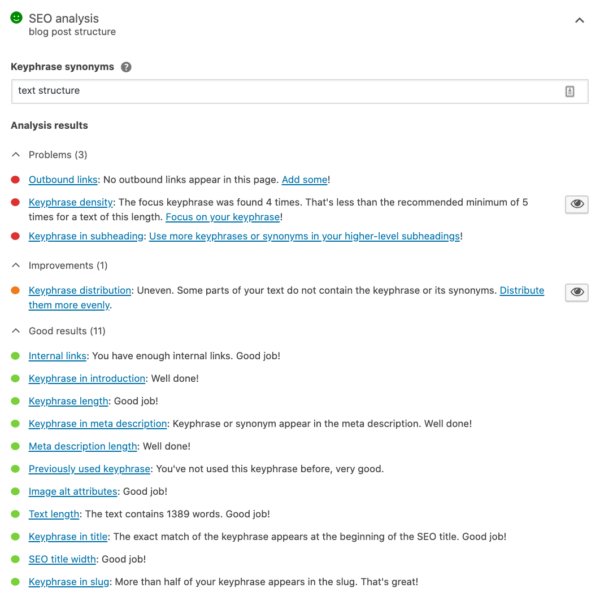The width and height of the screenshot is (600, 610).
Task: Open the Image alt attributes link
Action: pyautogui.click(x=73, y=491)
